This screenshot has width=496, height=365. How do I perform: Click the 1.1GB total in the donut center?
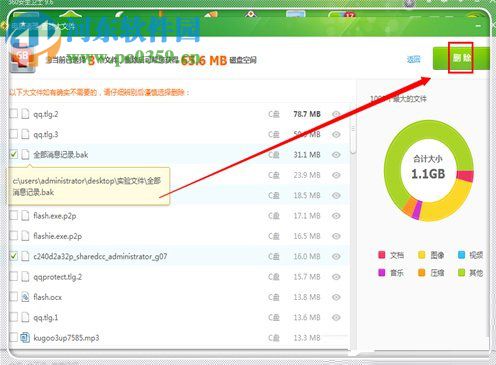(x=428, y=174)
